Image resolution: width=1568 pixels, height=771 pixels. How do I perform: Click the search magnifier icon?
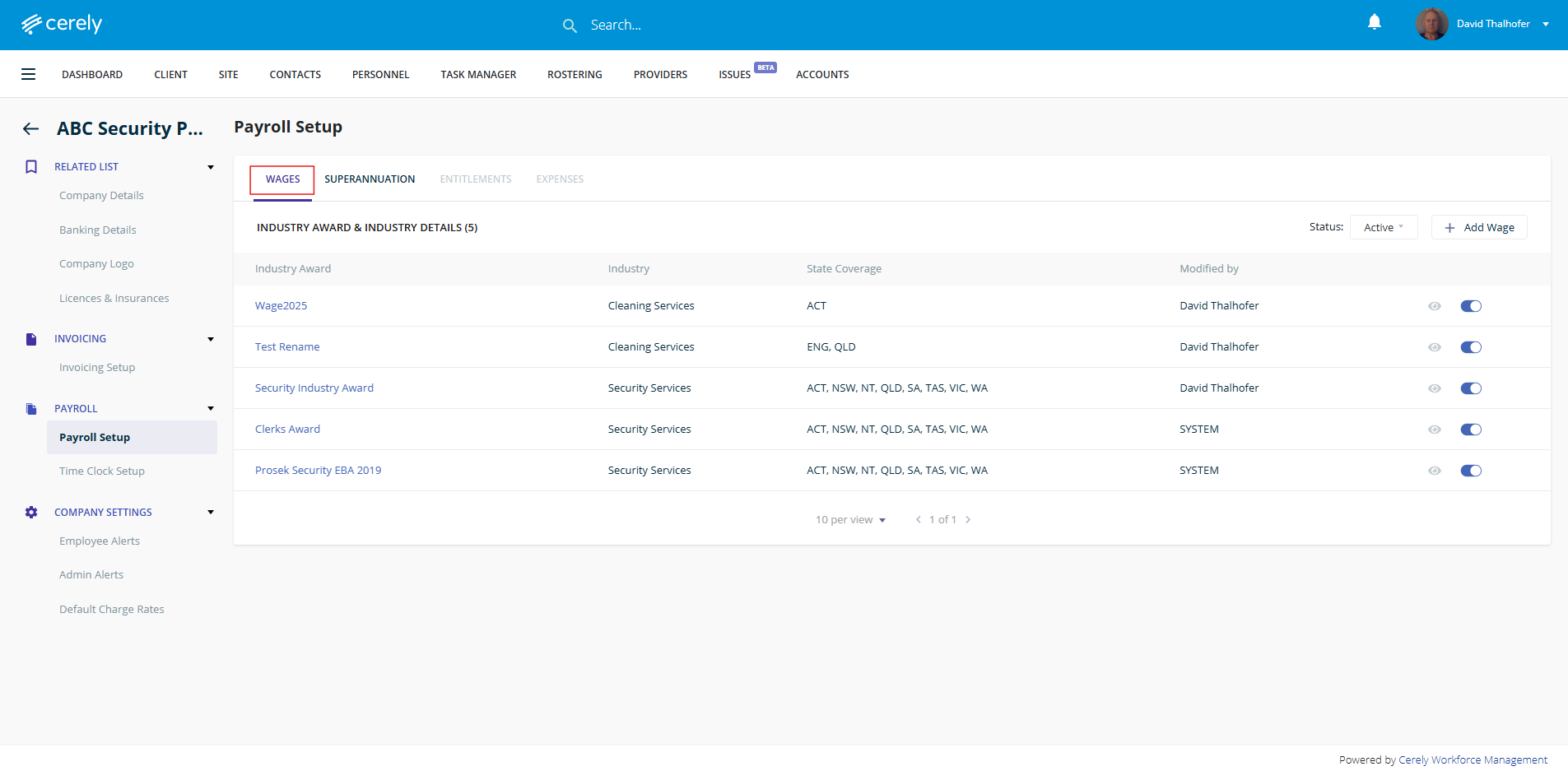pos(569,26)
